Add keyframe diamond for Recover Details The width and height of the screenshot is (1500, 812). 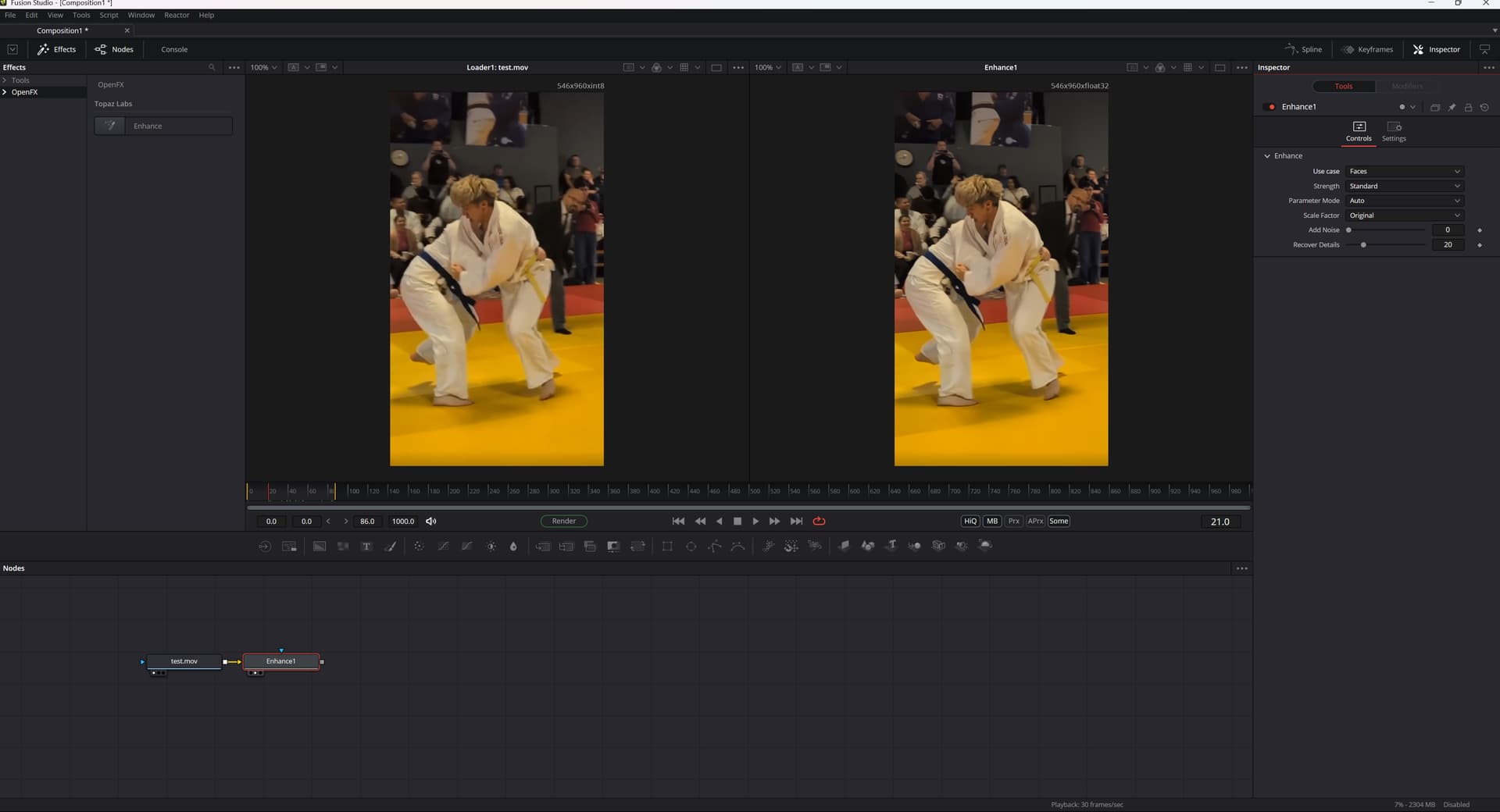(1480, 245)
